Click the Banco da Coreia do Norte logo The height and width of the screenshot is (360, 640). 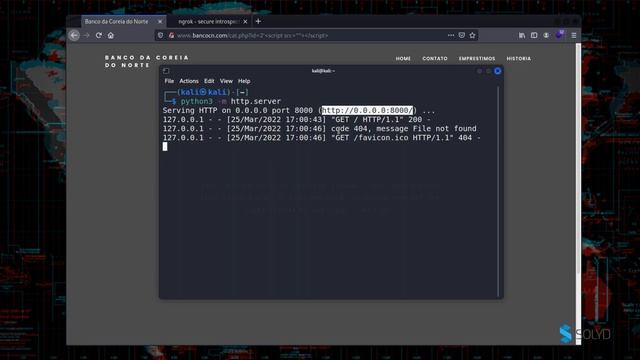(147, 62)
